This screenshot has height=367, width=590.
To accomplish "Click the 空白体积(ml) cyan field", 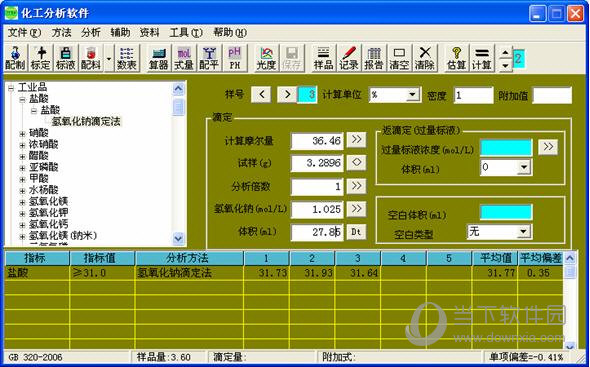I will 506,212.
